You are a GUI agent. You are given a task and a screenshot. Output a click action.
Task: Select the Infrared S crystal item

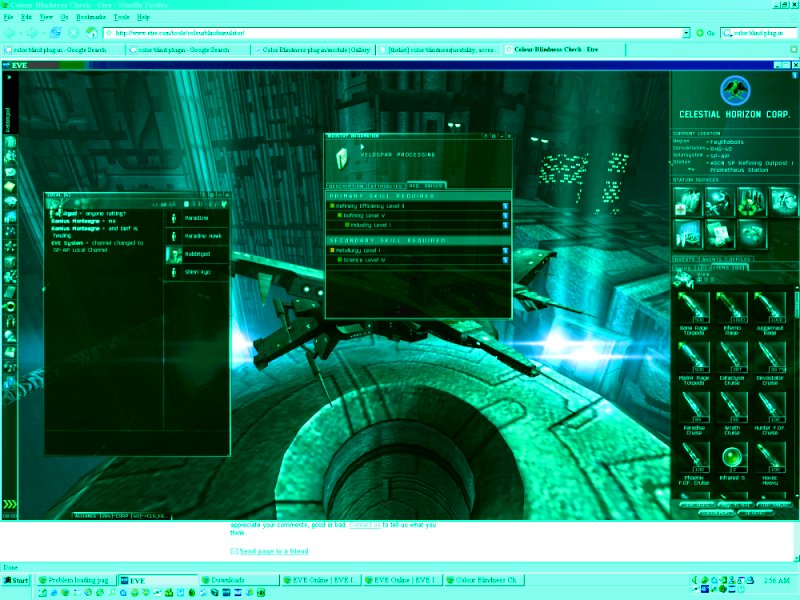point(732,462)
